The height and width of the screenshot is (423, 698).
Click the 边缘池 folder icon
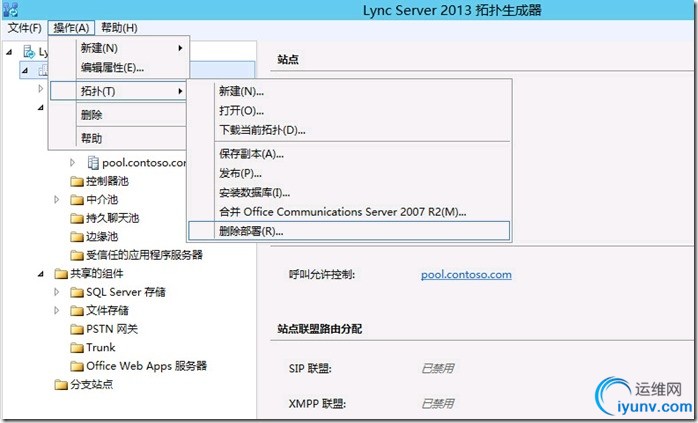click(77, 237)
